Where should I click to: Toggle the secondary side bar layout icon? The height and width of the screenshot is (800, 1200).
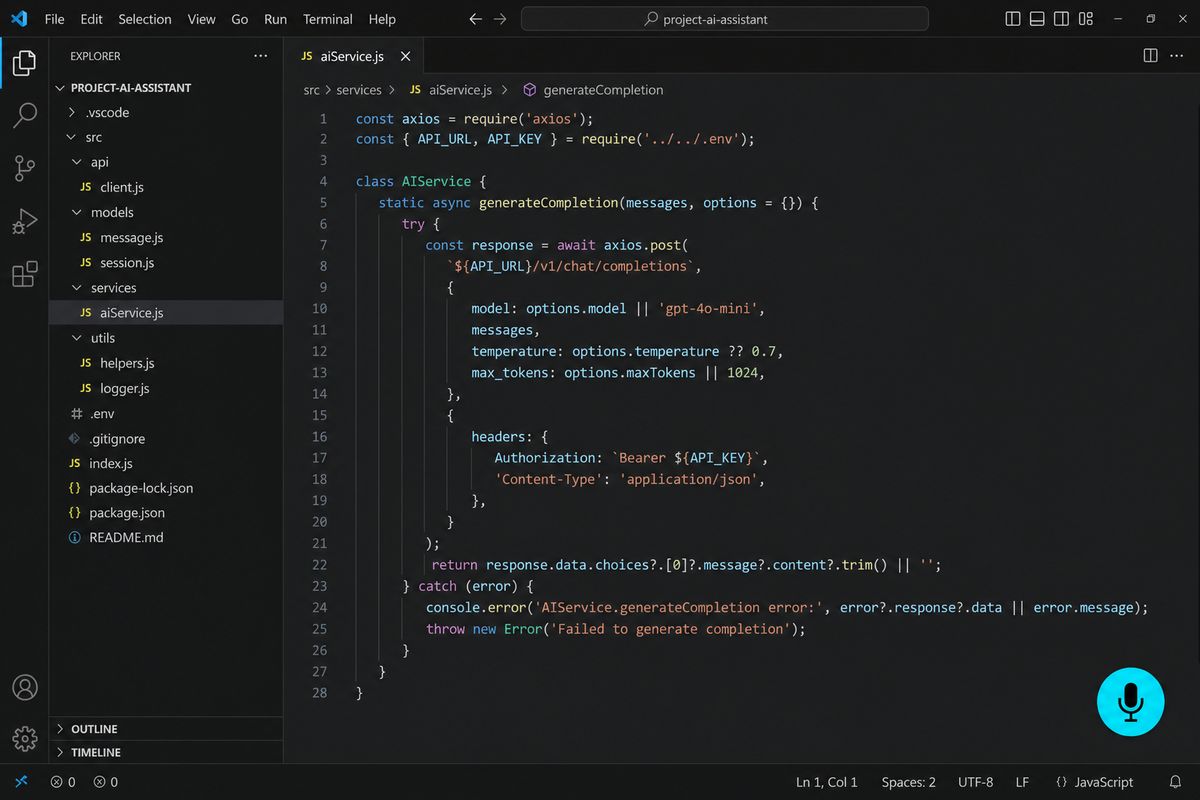pyautogui.click(x=1061, y=19)
